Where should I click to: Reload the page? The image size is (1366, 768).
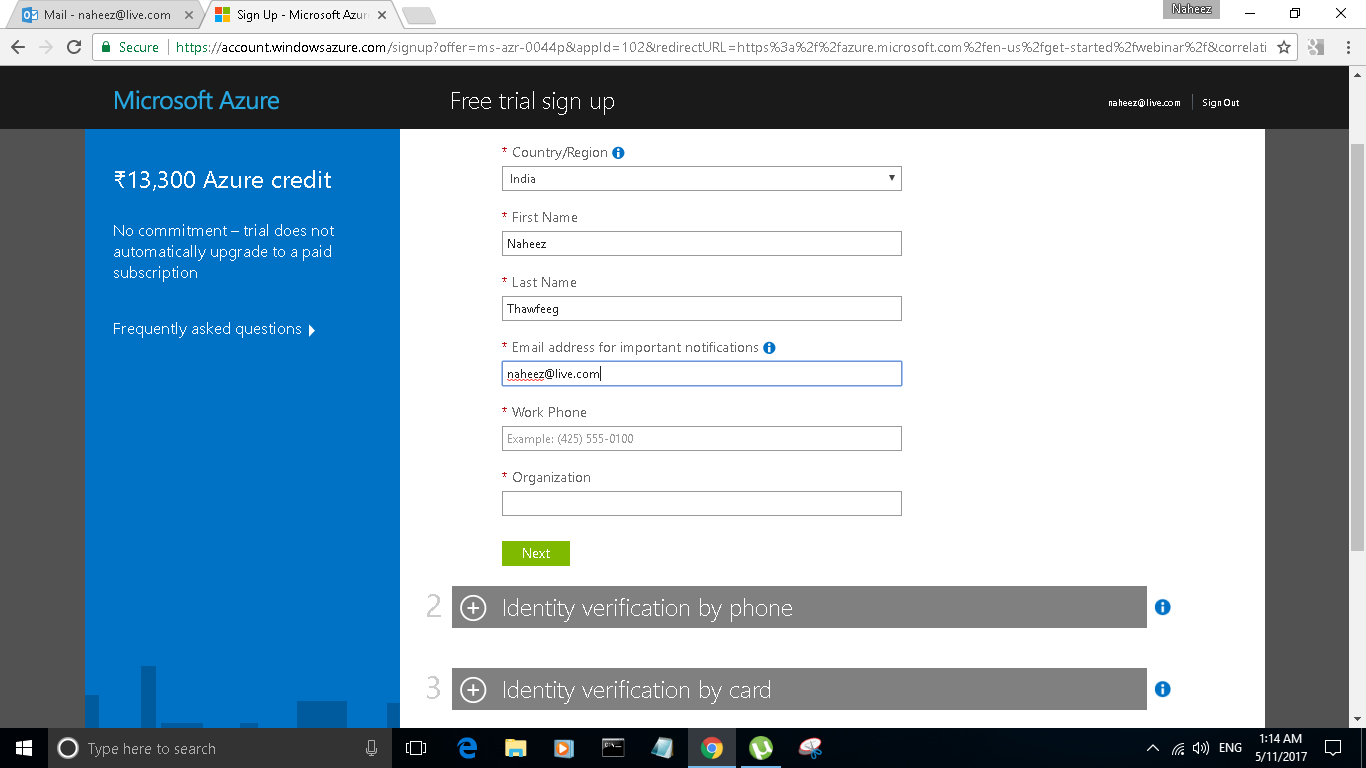(73, 47)
